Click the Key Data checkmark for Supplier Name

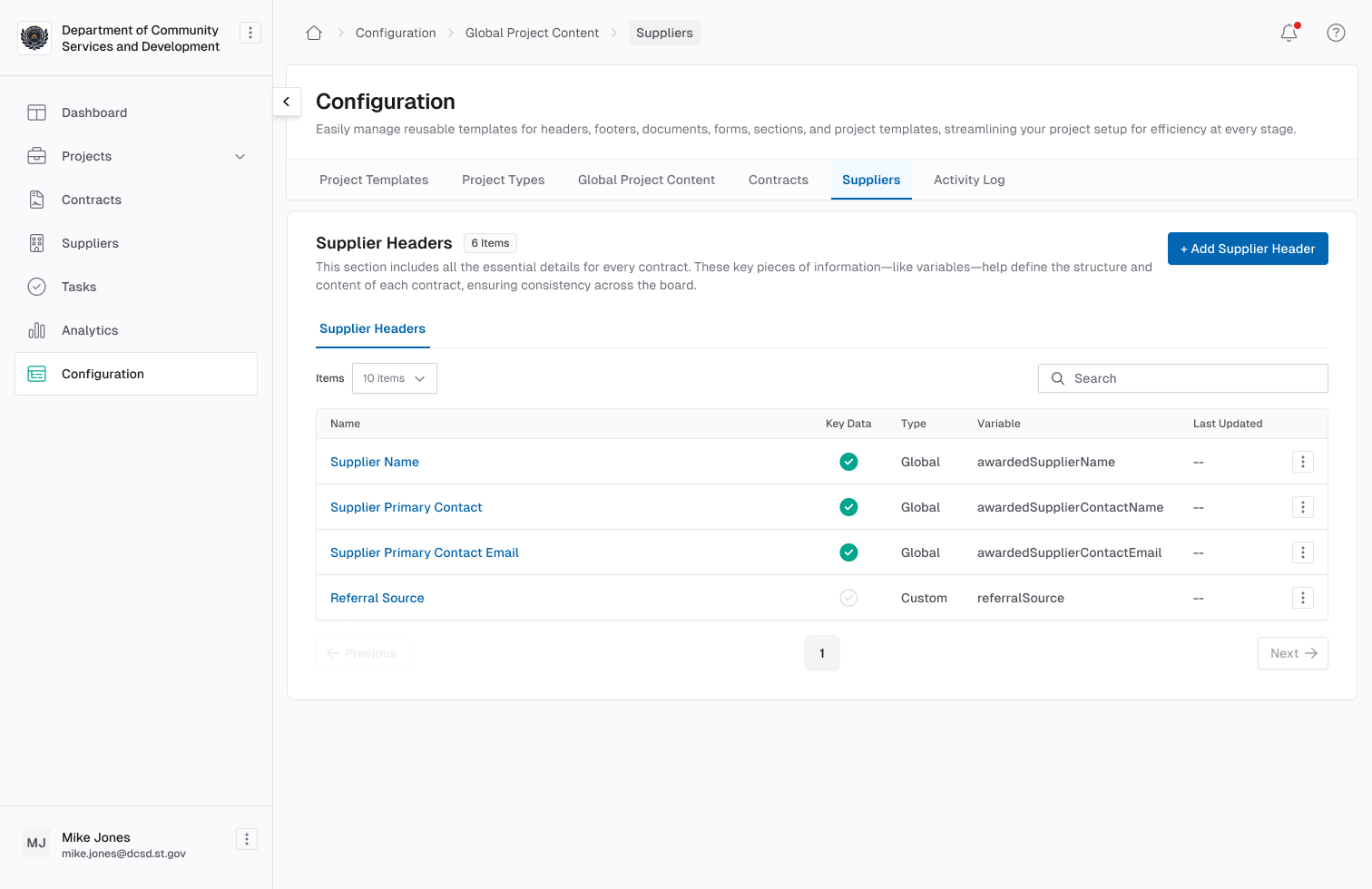(x=848, y=462)
